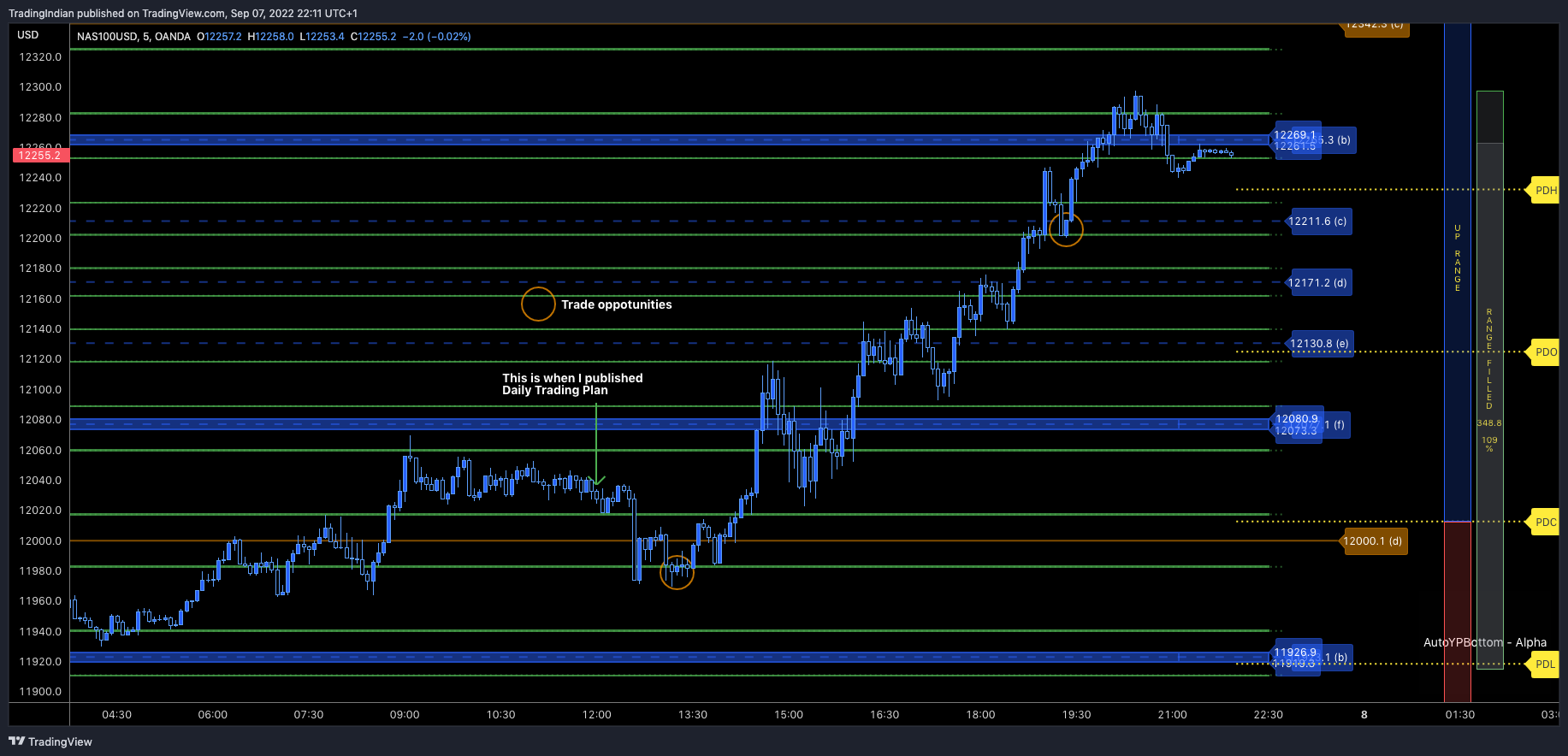Click the red current price tag 12255.2

pos(40,155)
